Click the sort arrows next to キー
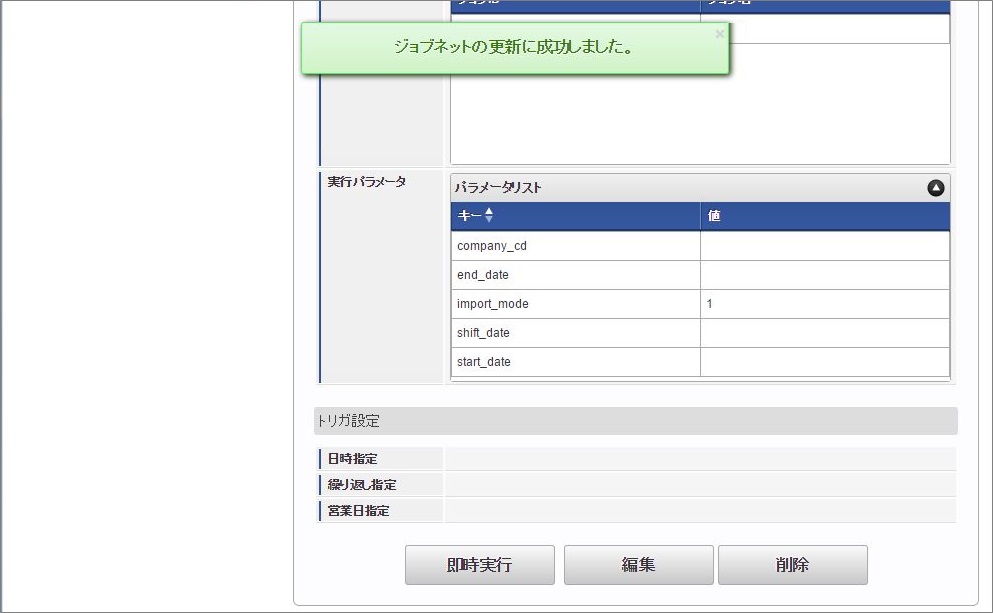 [488, 216]
